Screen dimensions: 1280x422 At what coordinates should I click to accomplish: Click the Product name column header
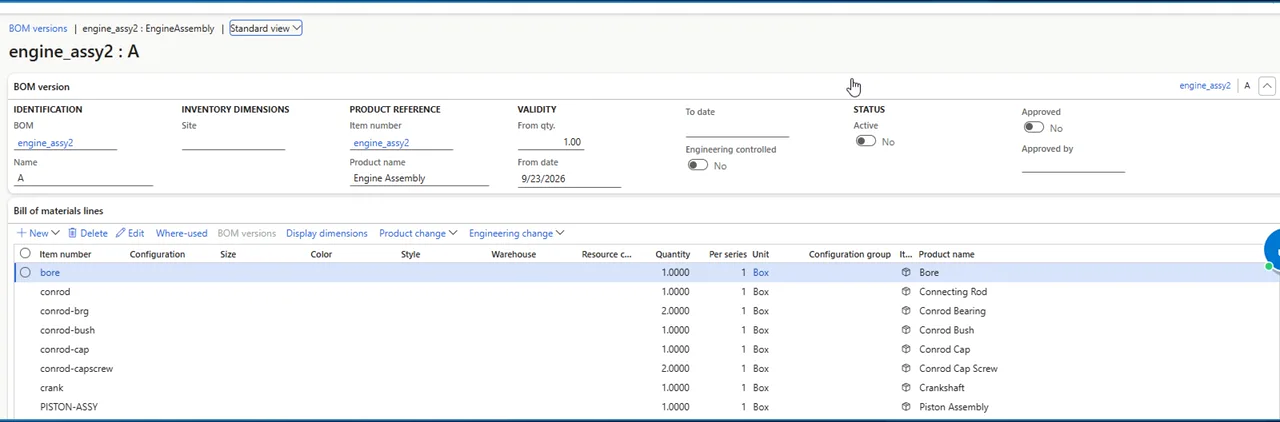coord(946,254)
